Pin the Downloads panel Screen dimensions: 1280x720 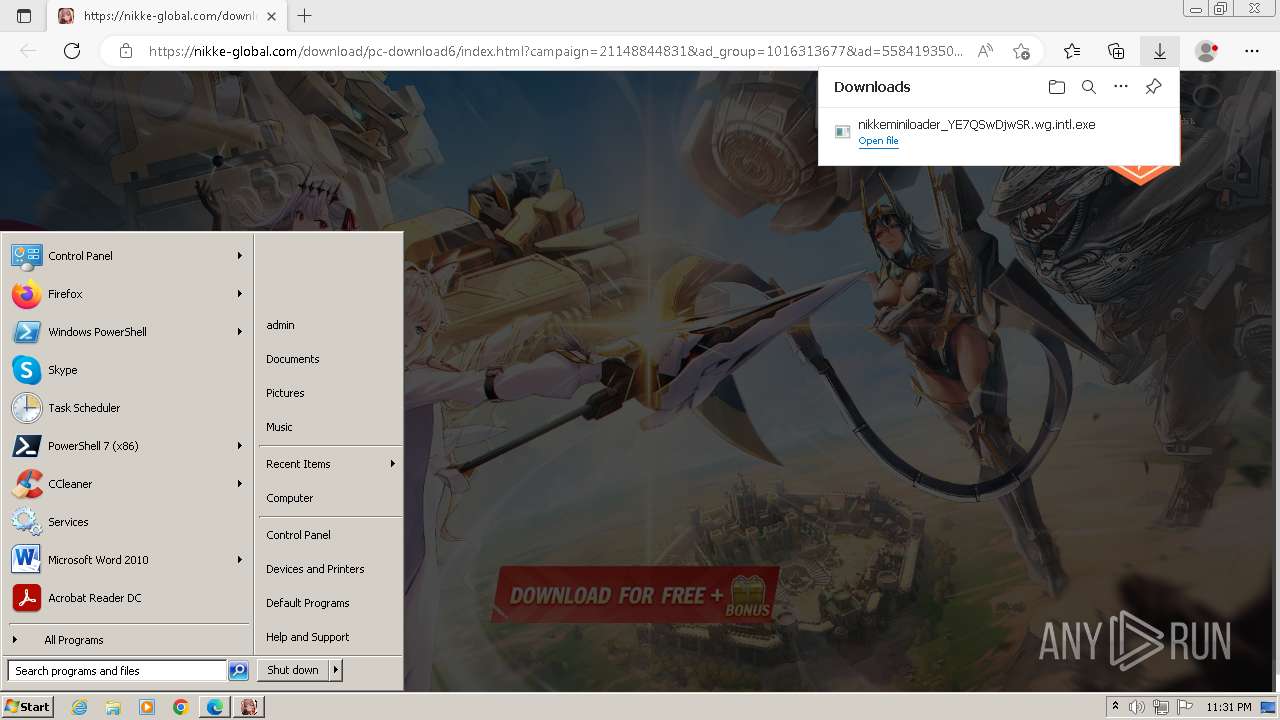1153,87
